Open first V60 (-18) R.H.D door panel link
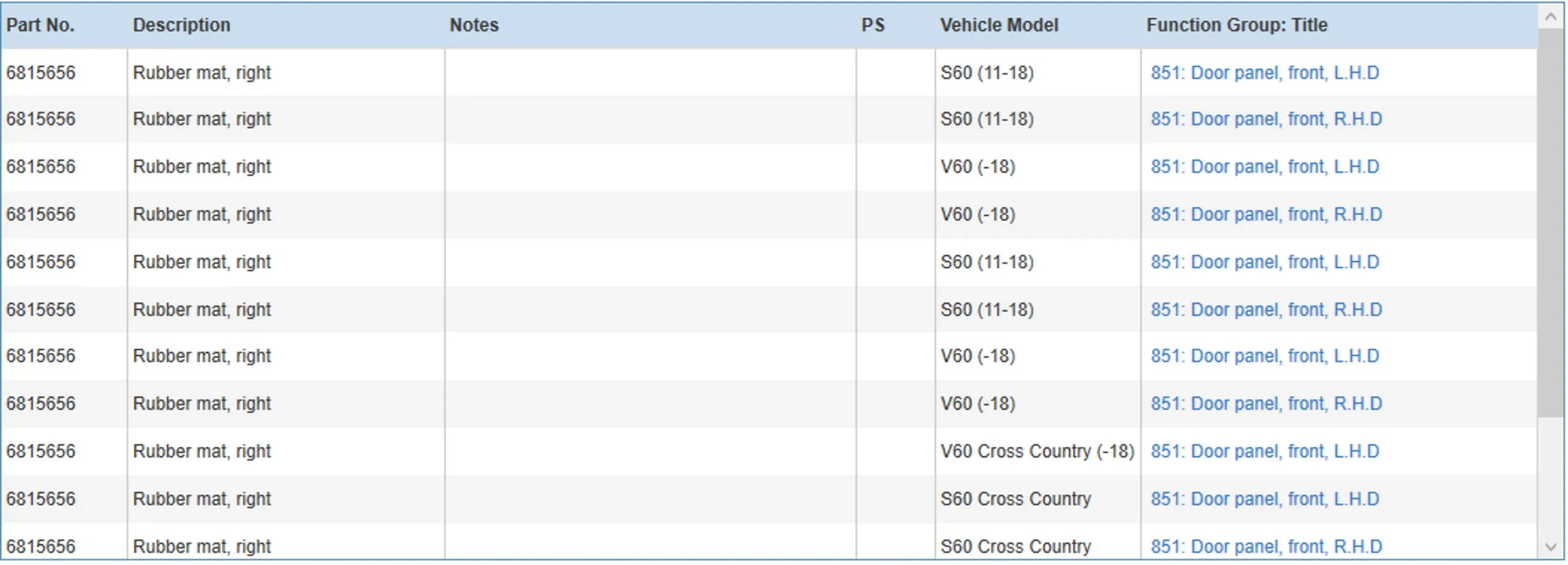Viewport: 1568px width, 565px height. [x=1266, y=214]
